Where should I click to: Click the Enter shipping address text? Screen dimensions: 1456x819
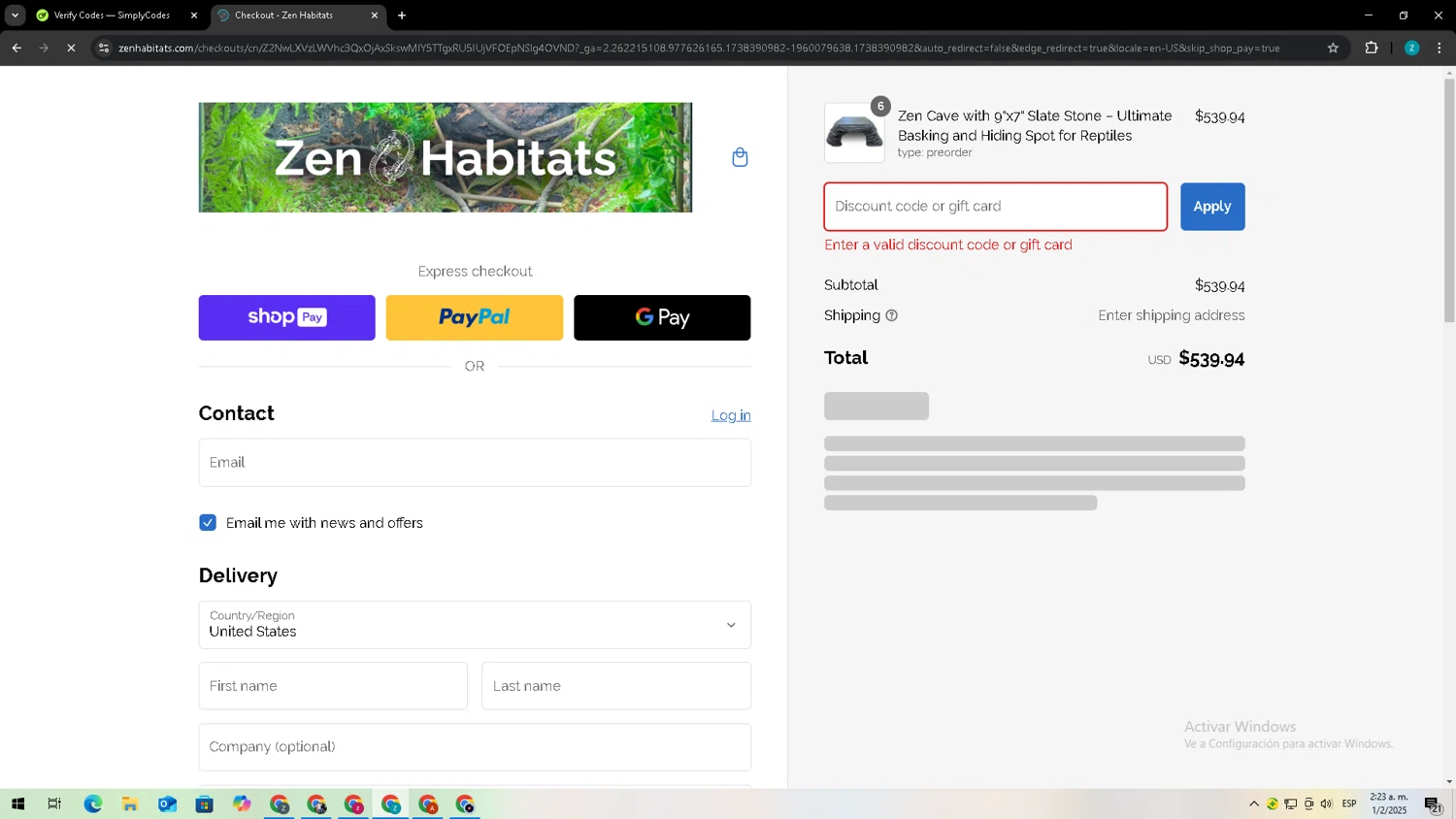(x=1172, y=315)
